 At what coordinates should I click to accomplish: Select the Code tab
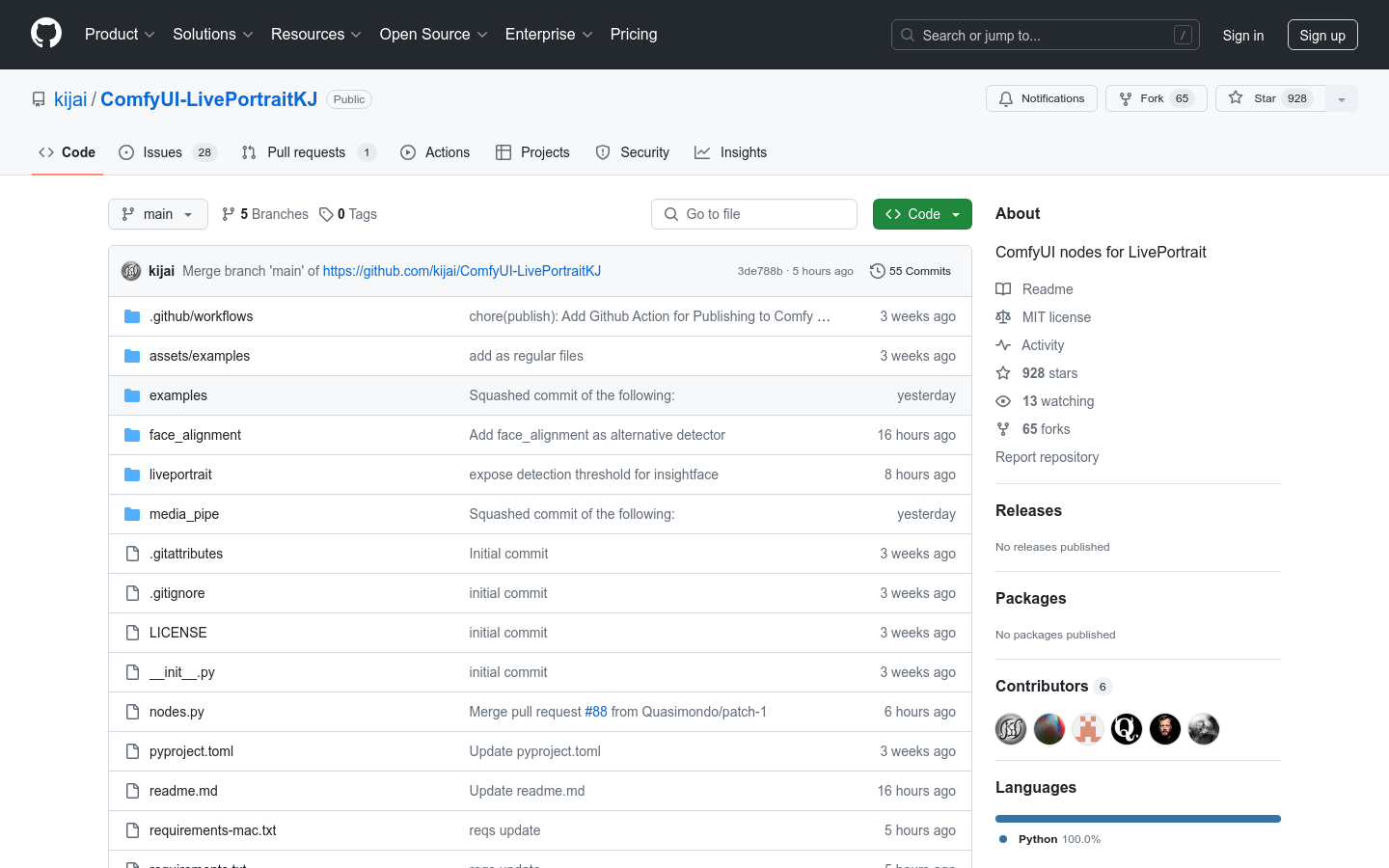coord(68,152)
